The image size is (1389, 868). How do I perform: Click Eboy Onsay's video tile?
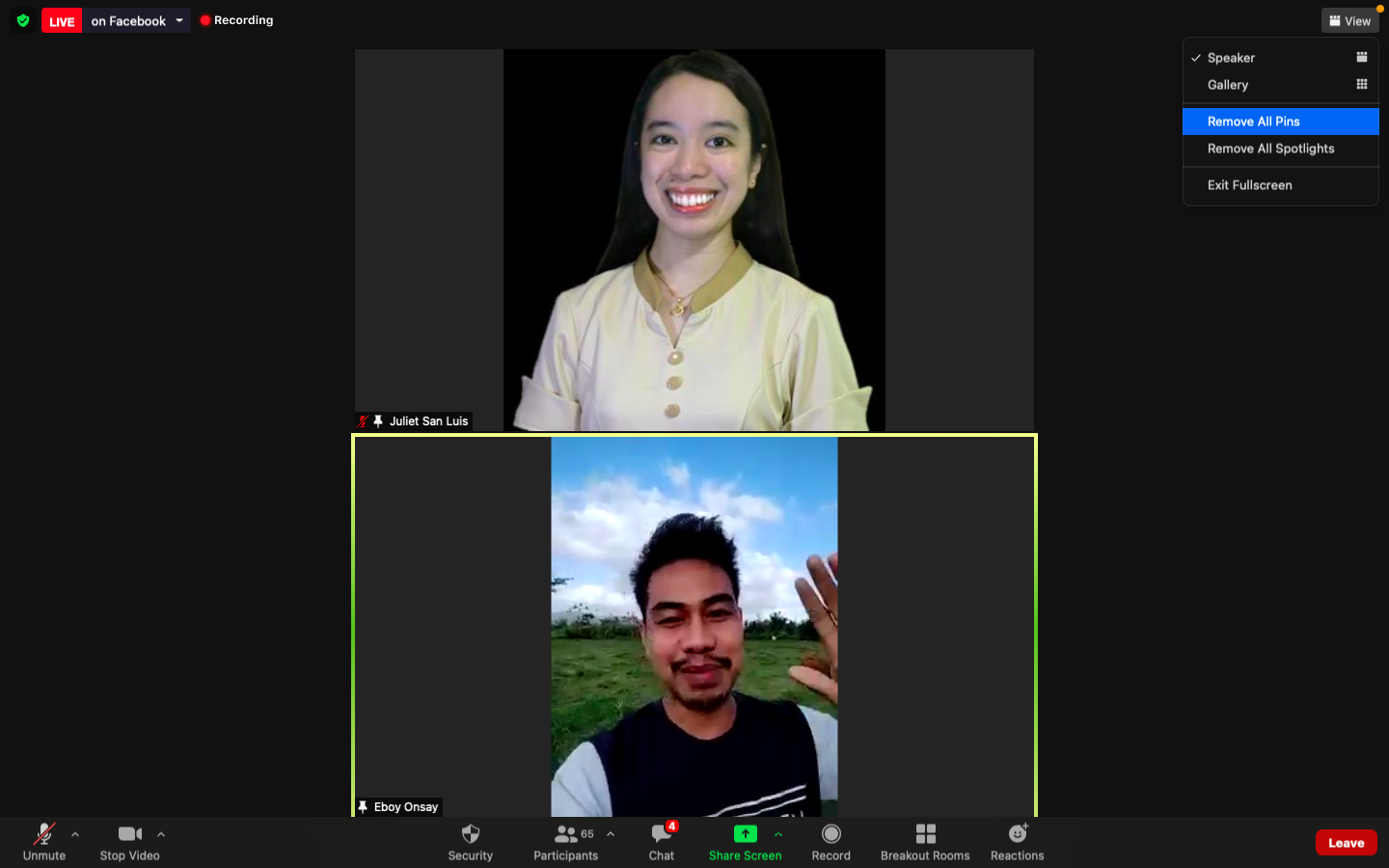pyautogui.click(x=694, y=627)
